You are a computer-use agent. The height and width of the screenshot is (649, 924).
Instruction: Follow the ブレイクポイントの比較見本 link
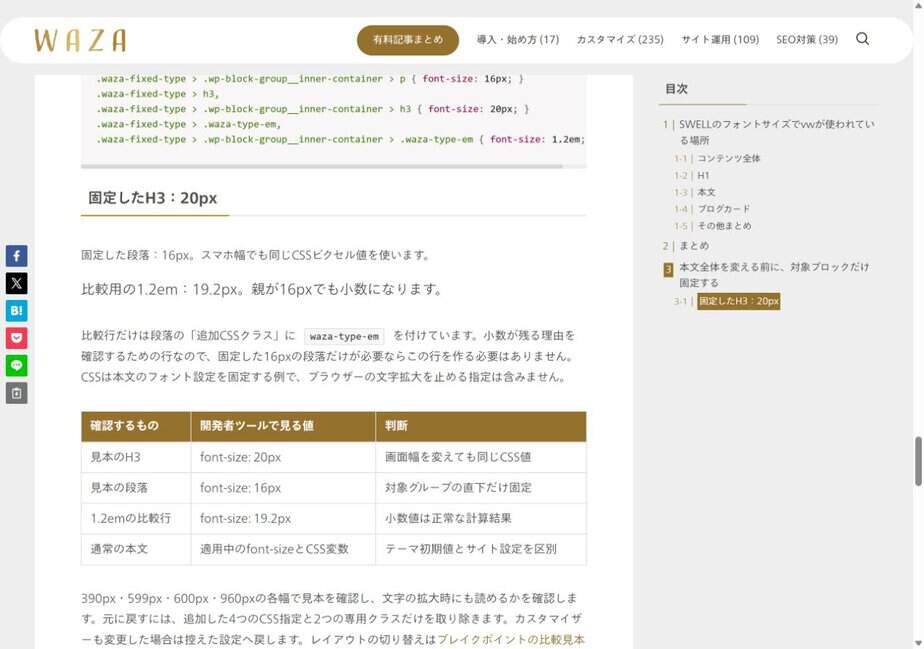click(x=511, y=640)
